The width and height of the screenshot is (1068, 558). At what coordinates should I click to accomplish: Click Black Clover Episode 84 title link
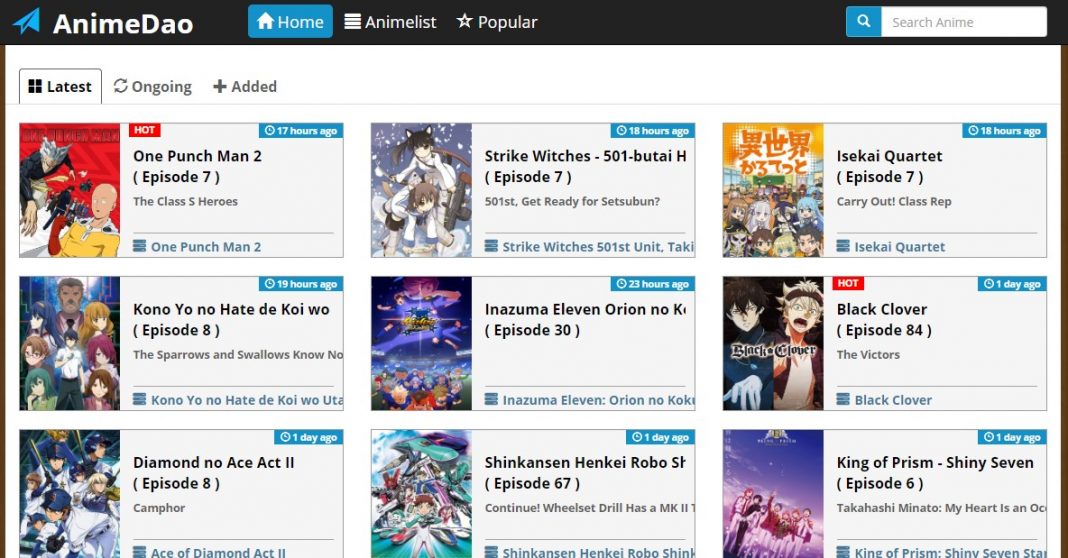coord(884,320)
